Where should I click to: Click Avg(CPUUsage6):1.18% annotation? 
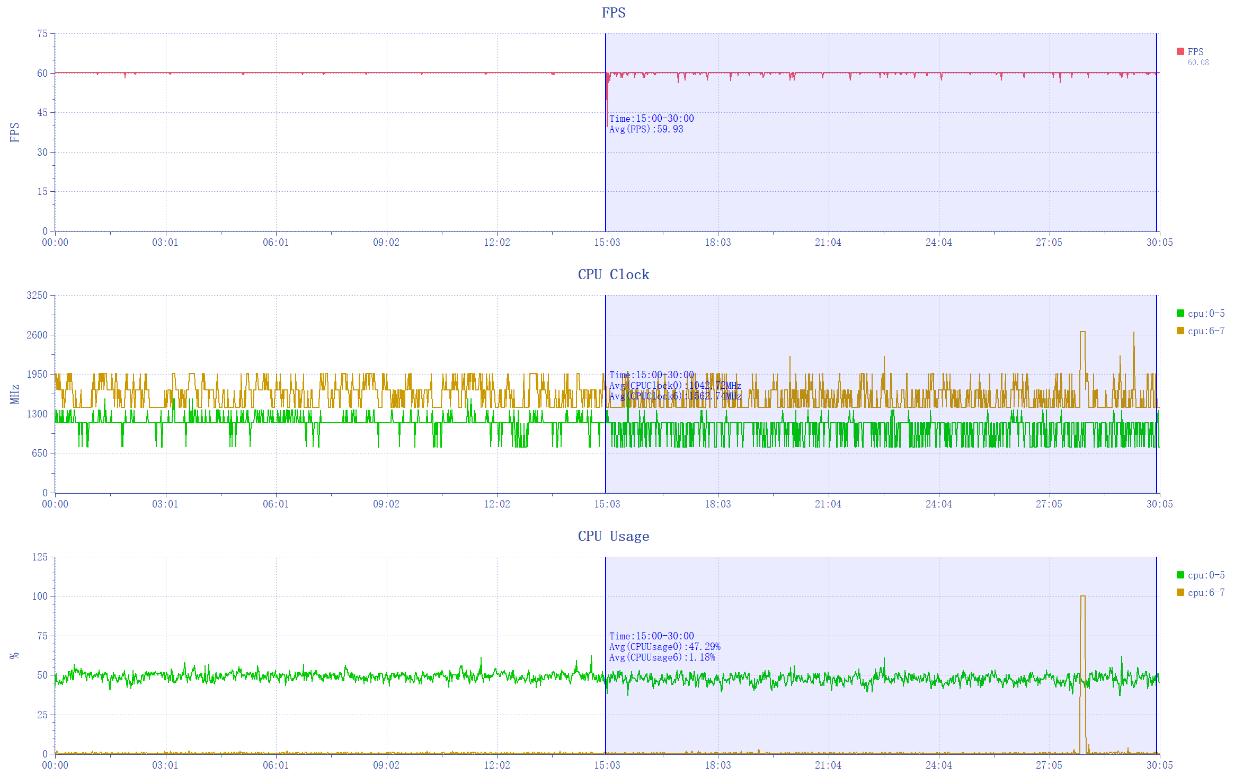tap(662, 657)
